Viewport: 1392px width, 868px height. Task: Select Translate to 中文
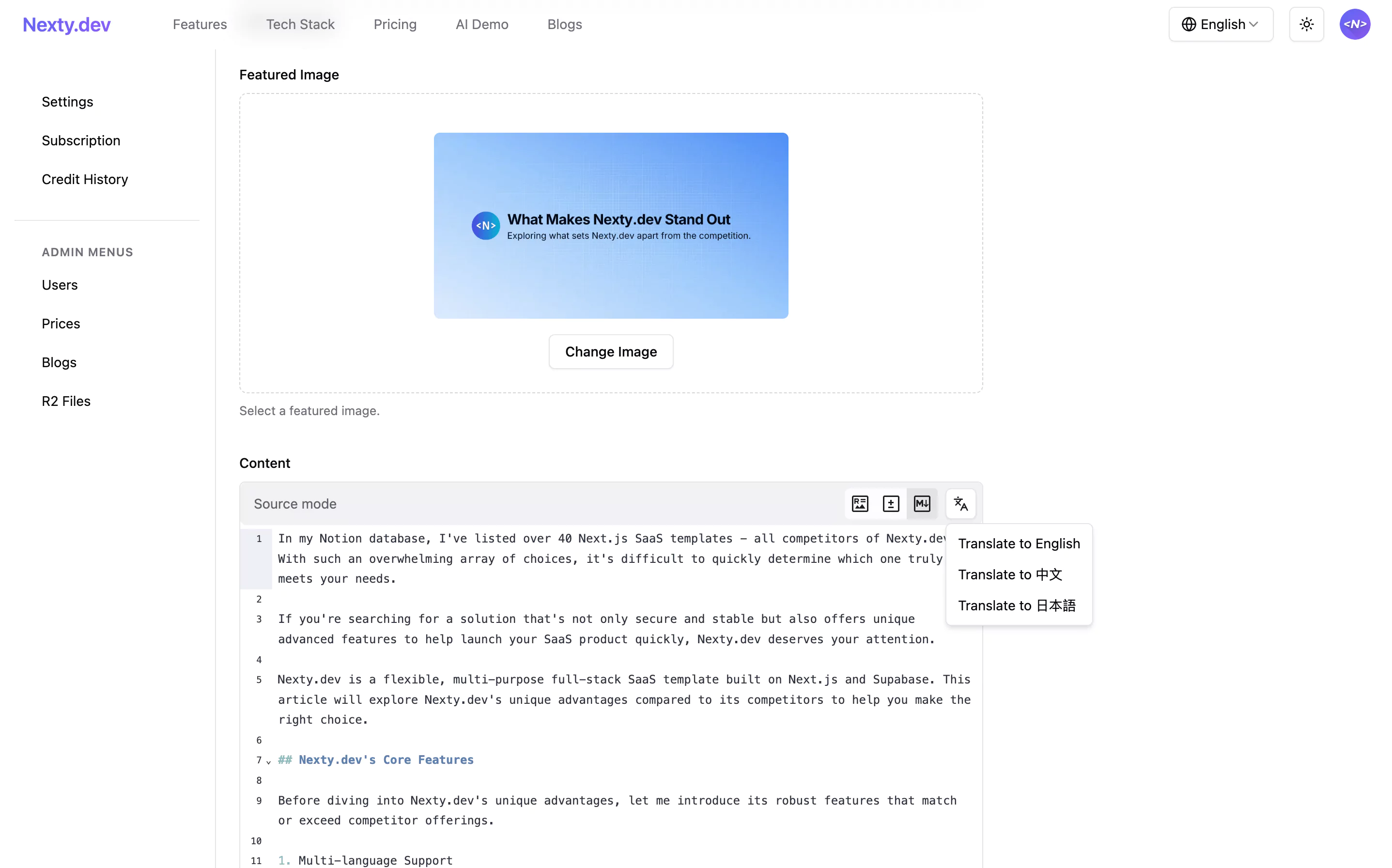coord(1018,574)
